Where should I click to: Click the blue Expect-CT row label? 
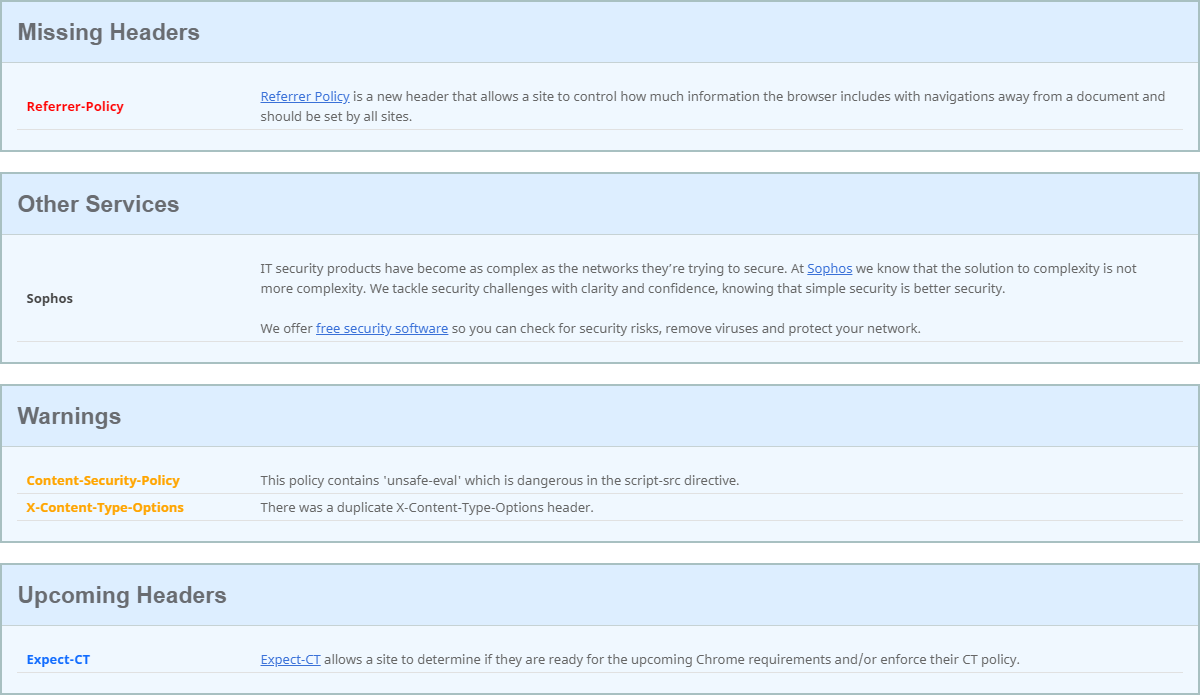click(x=58, y=659)
